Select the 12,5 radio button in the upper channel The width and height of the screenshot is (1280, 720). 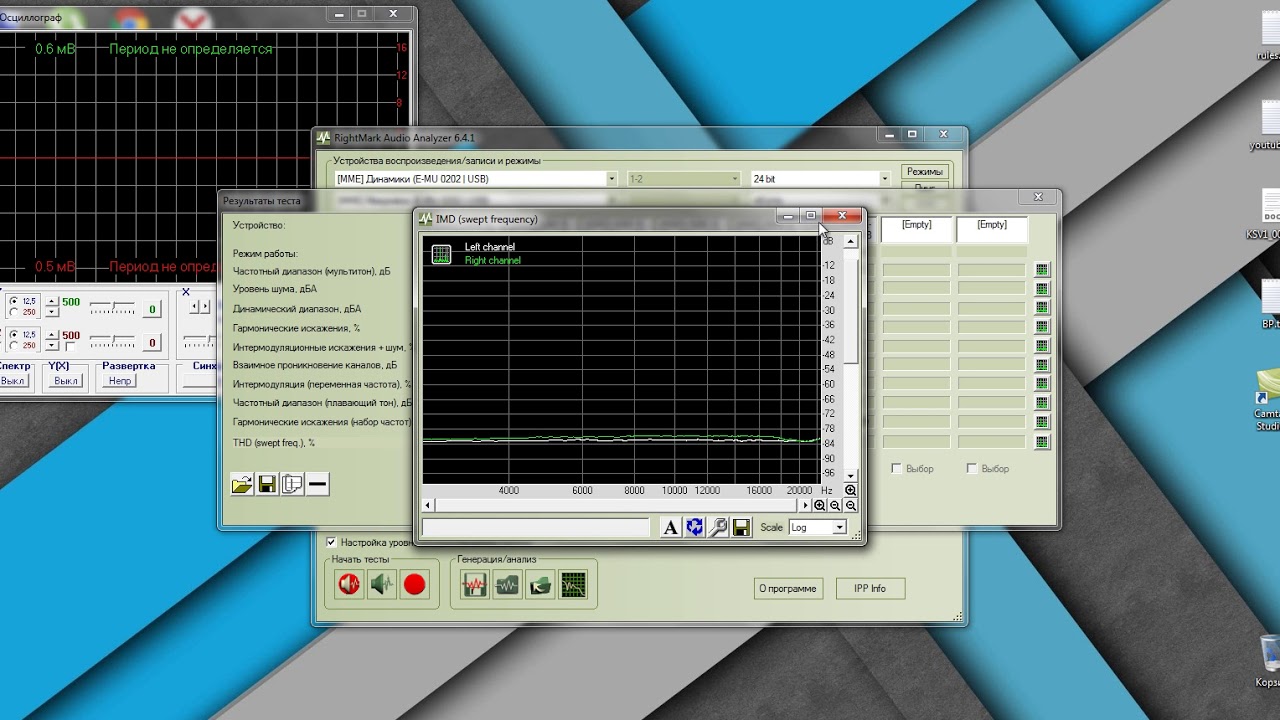pyautogui.click(x=13, y=301)
